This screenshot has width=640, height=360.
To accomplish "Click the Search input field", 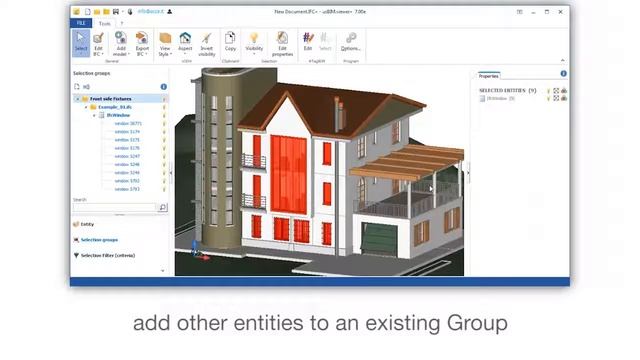I will [x=115, y=207].
